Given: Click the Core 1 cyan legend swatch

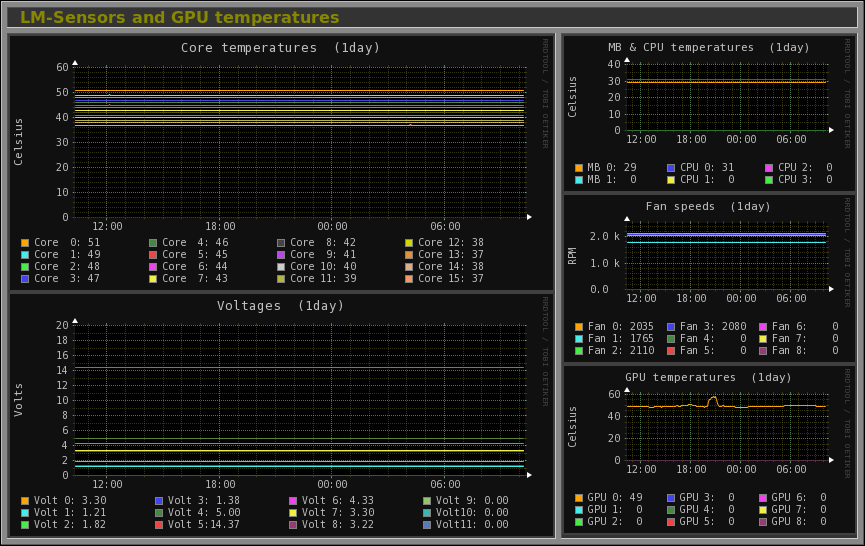Looking at the screenshot, I should point(25,255).
